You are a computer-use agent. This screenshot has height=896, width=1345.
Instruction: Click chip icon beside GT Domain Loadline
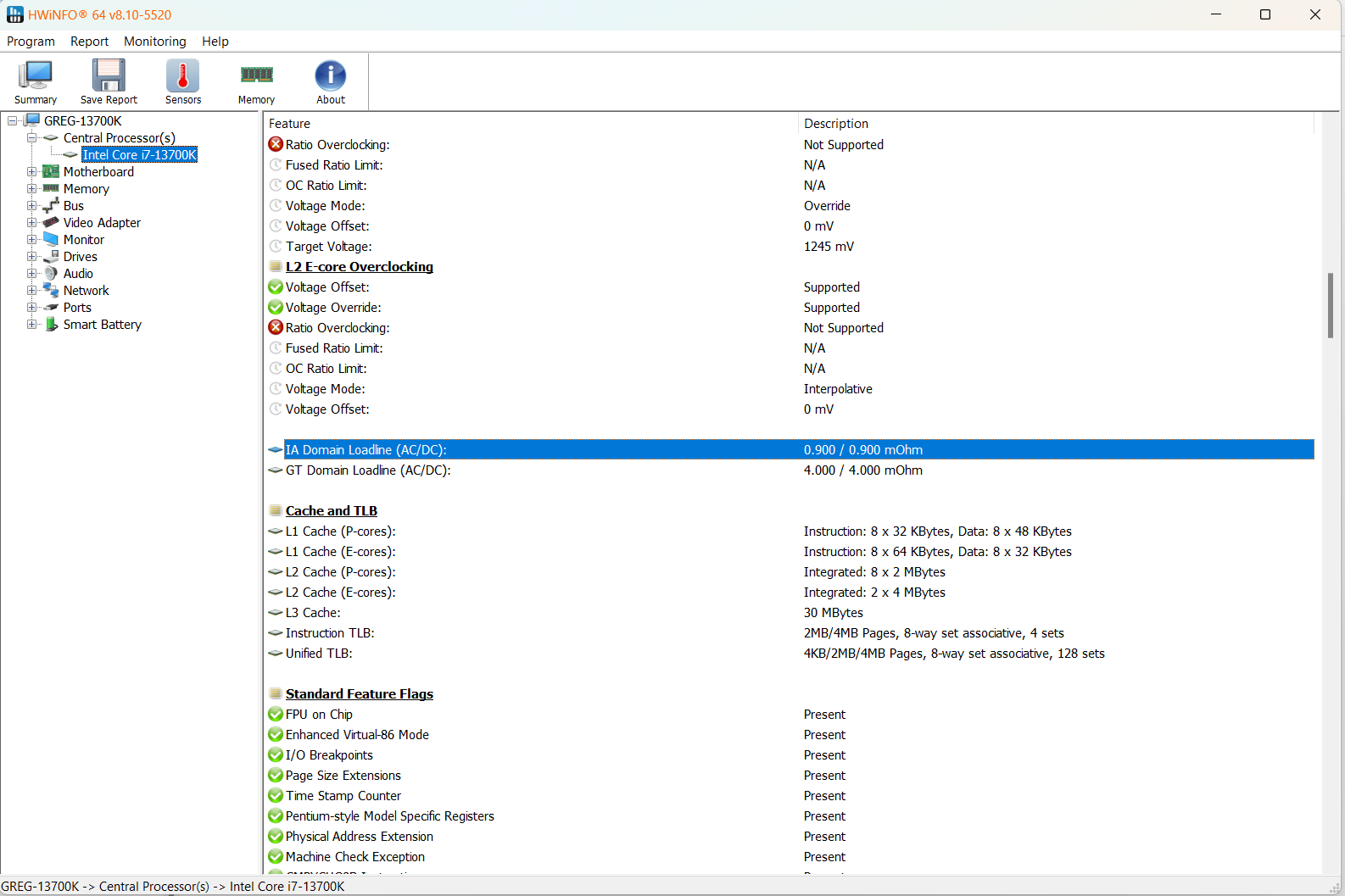(276, 470)
